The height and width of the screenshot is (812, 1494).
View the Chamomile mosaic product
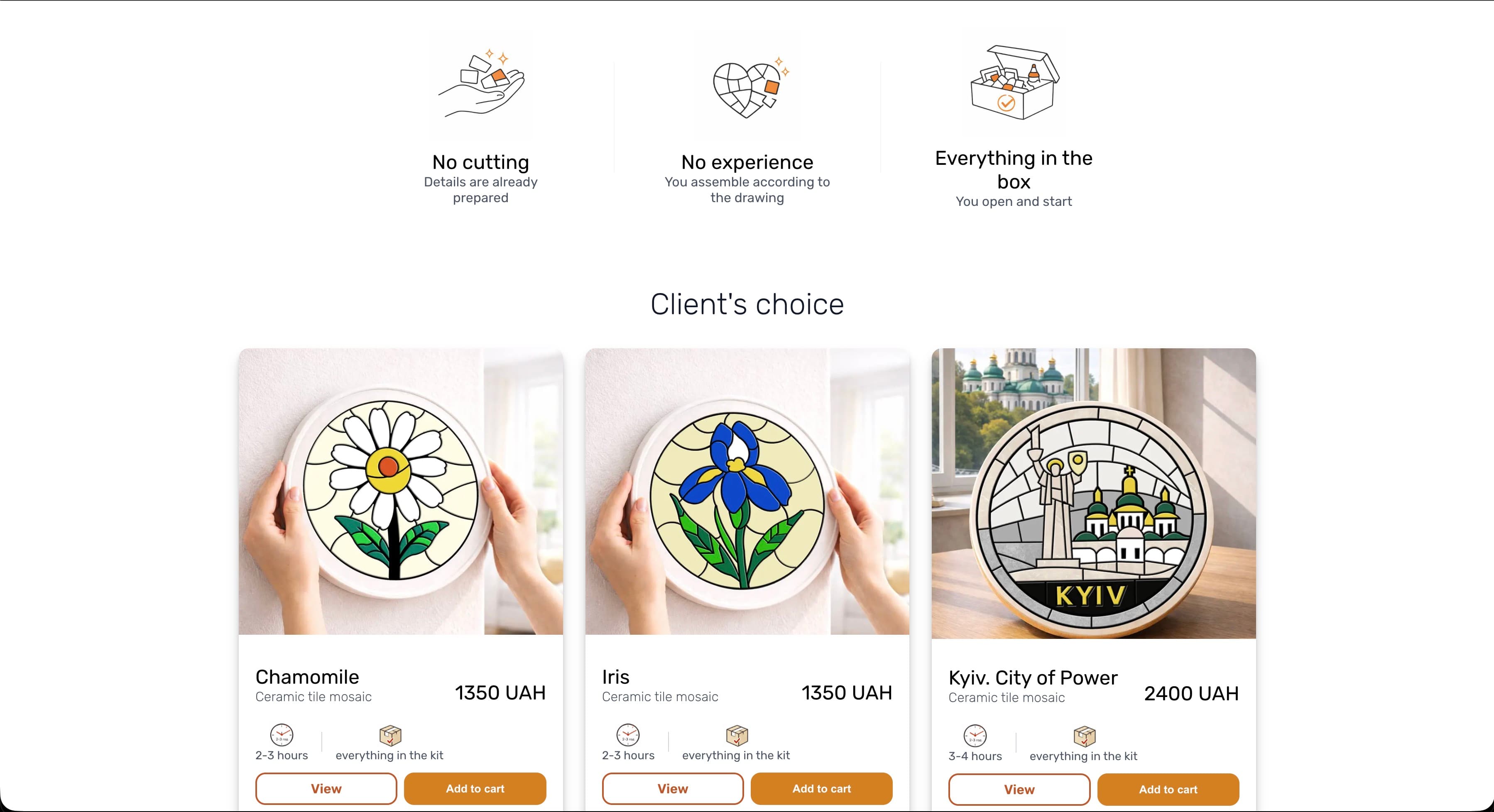pyautogui.click(x=326, y=789)
